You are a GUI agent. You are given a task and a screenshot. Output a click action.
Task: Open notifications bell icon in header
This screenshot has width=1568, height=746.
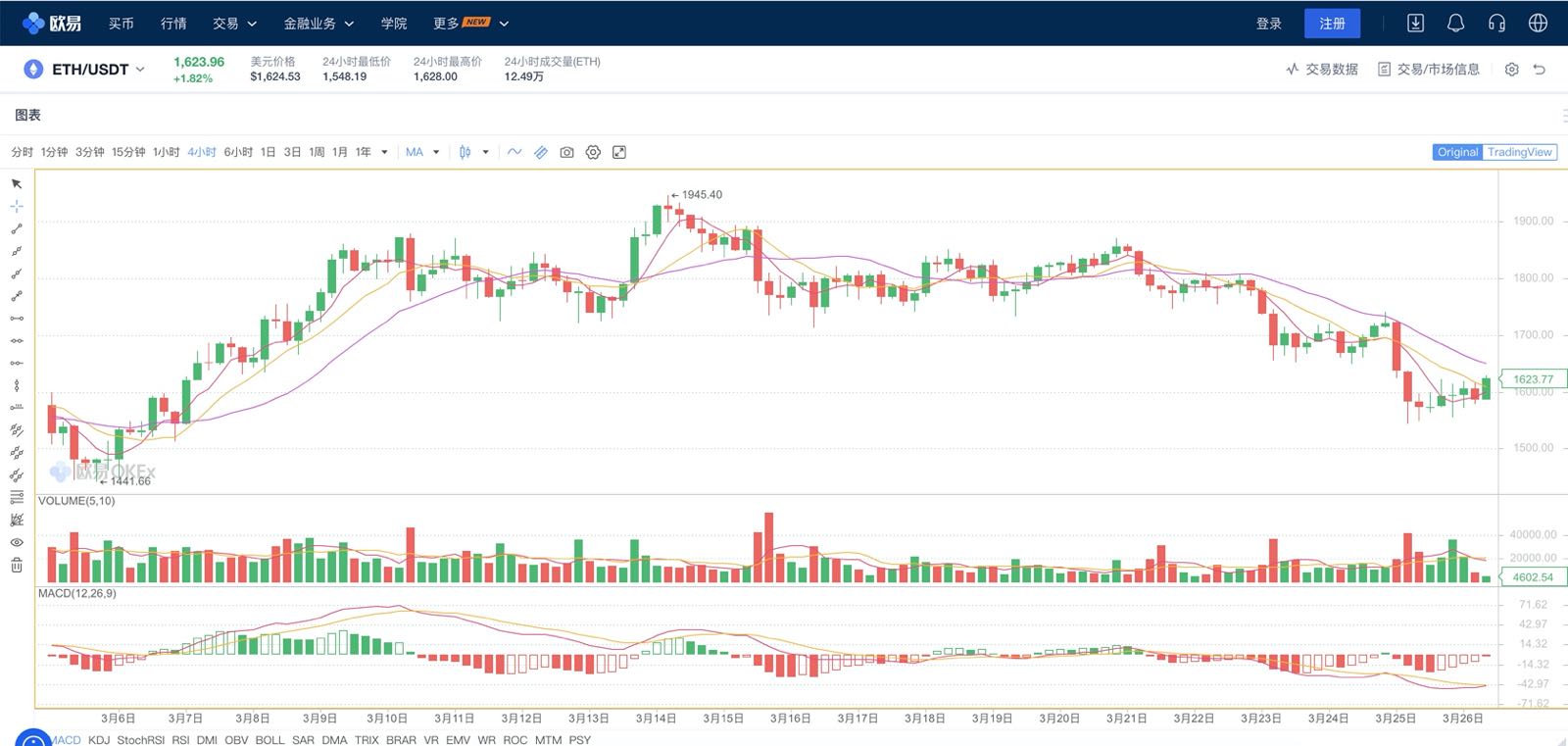[1456, 23]
